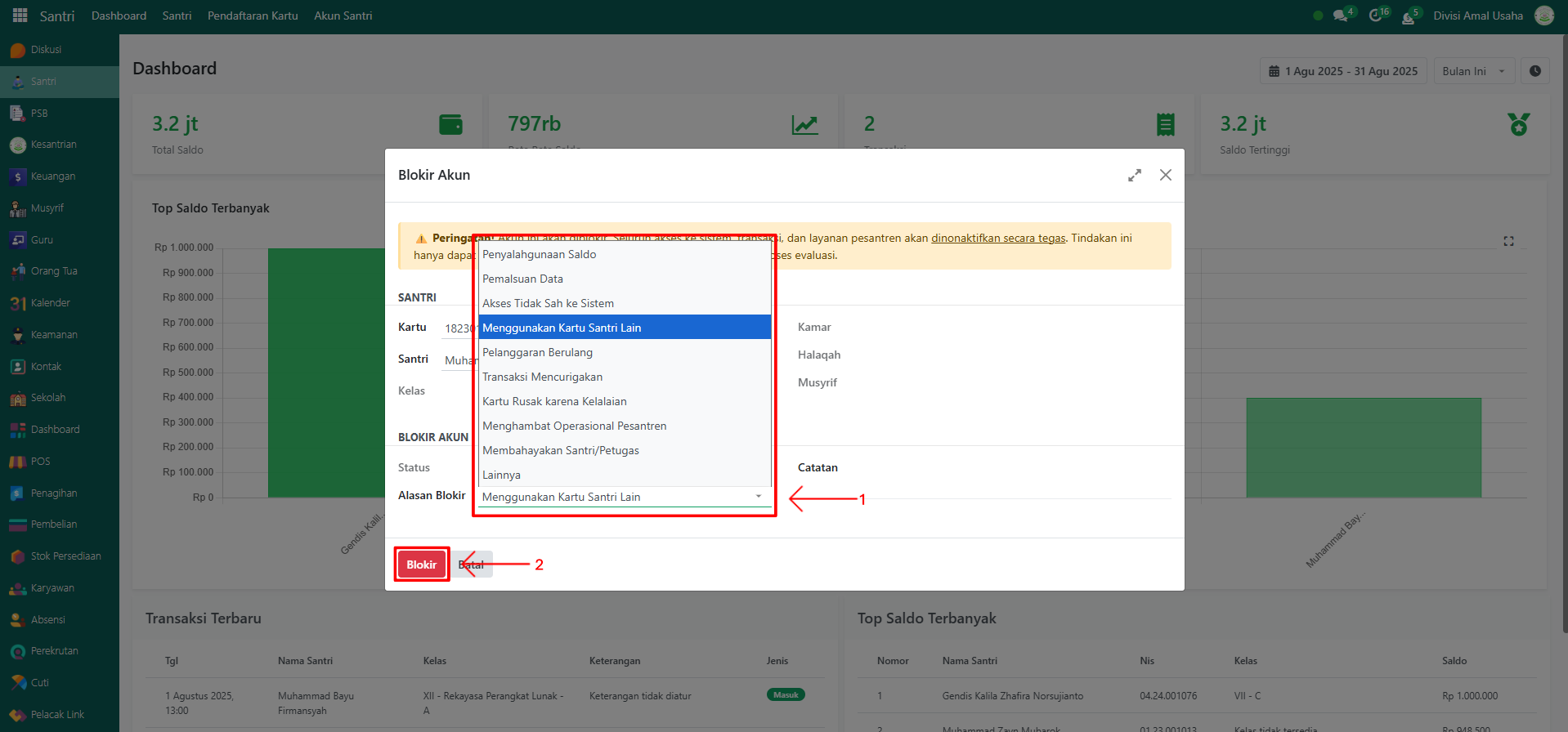Open the POS app in sidebar

(40, 462)
